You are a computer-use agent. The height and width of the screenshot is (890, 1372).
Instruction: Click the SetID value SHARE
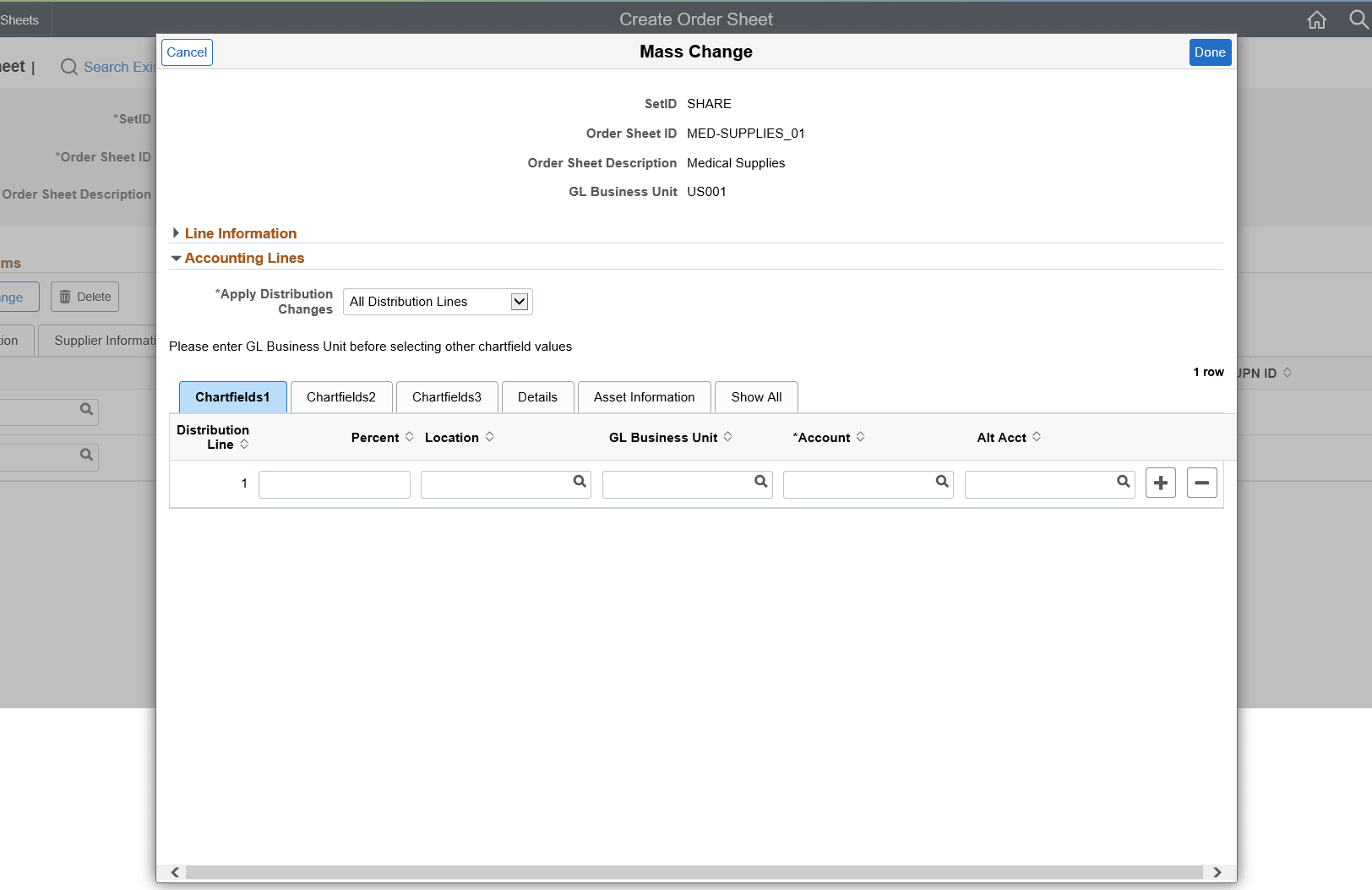coord(709,104)
